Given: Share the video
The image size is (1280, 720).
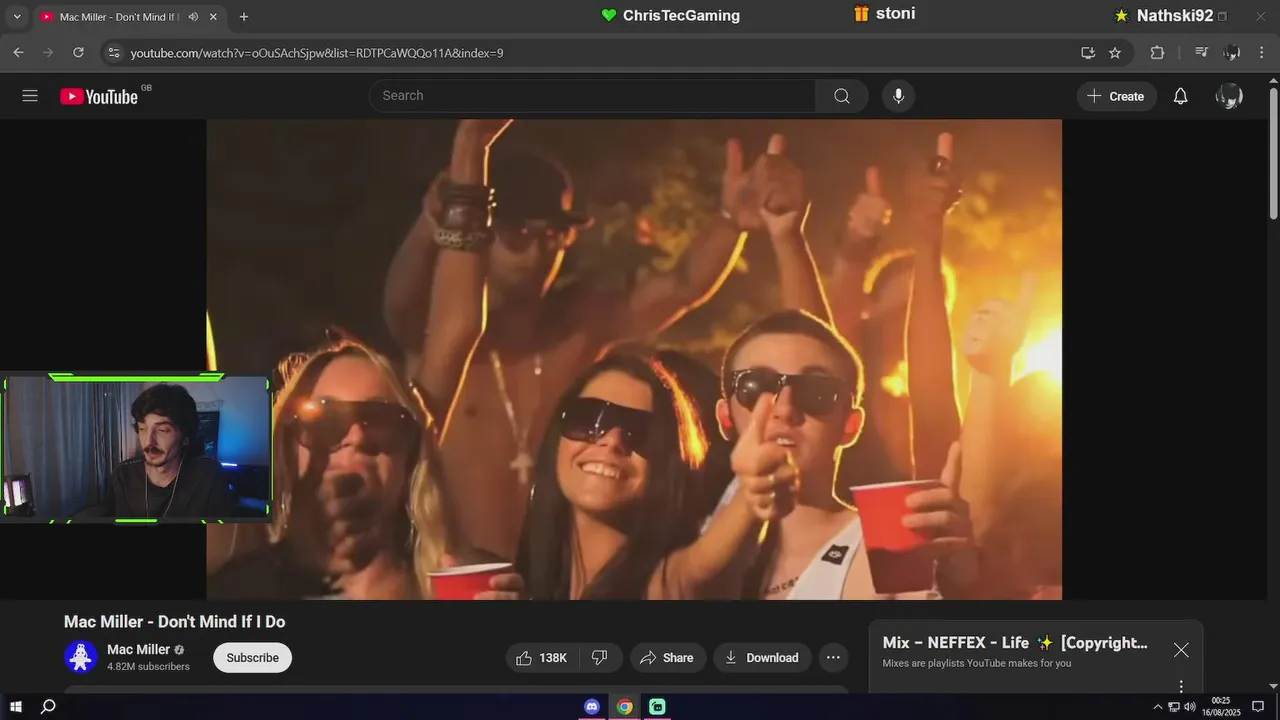Looking at the screenshot, I should pyautogui.click(x=667, y=658).
